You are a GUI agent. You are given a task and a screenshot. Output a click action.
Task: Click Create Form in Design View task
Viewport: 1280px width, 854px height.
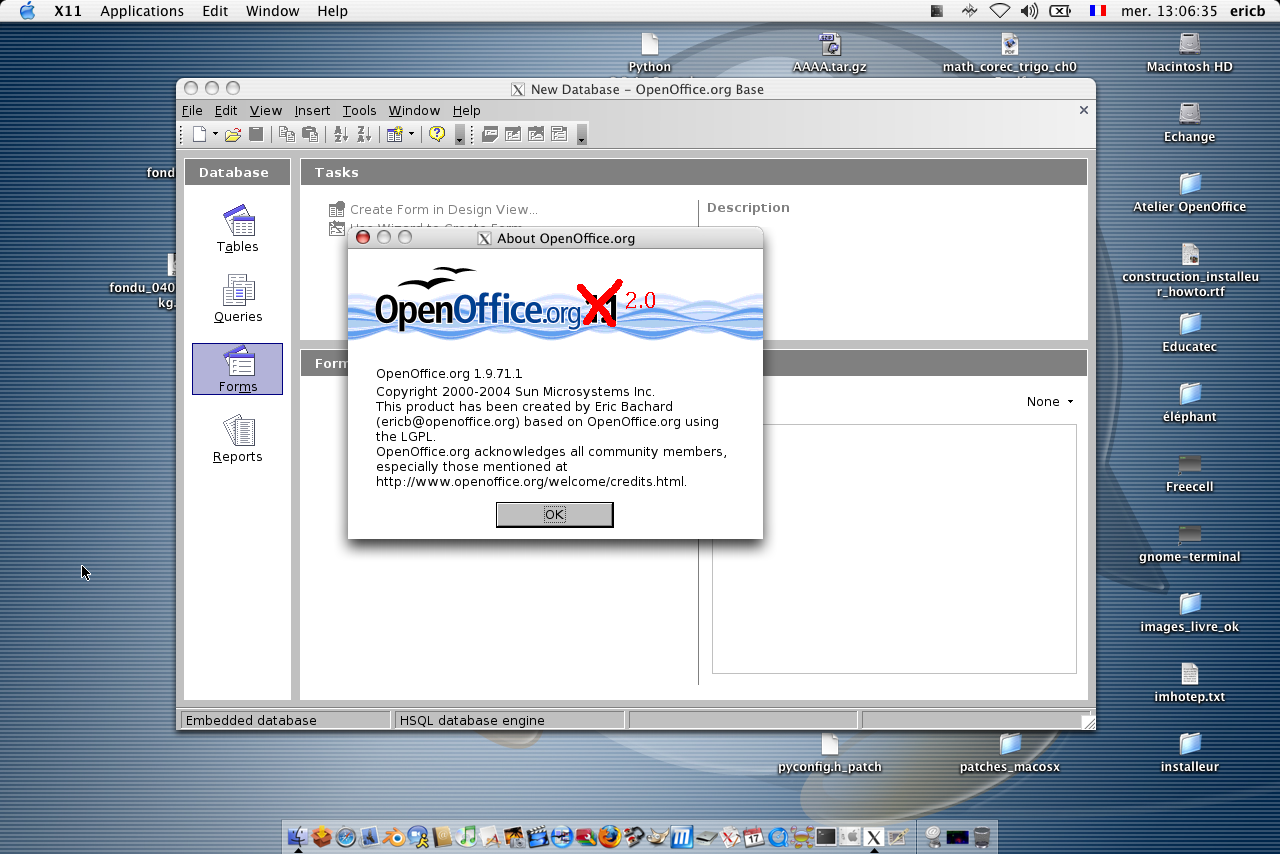443,210
